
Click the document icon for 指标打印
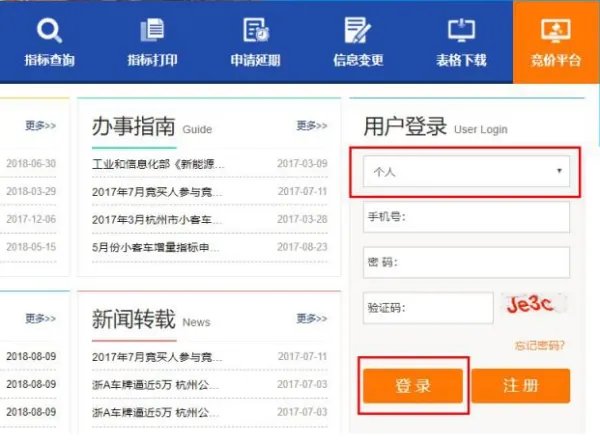coord(152,30)
